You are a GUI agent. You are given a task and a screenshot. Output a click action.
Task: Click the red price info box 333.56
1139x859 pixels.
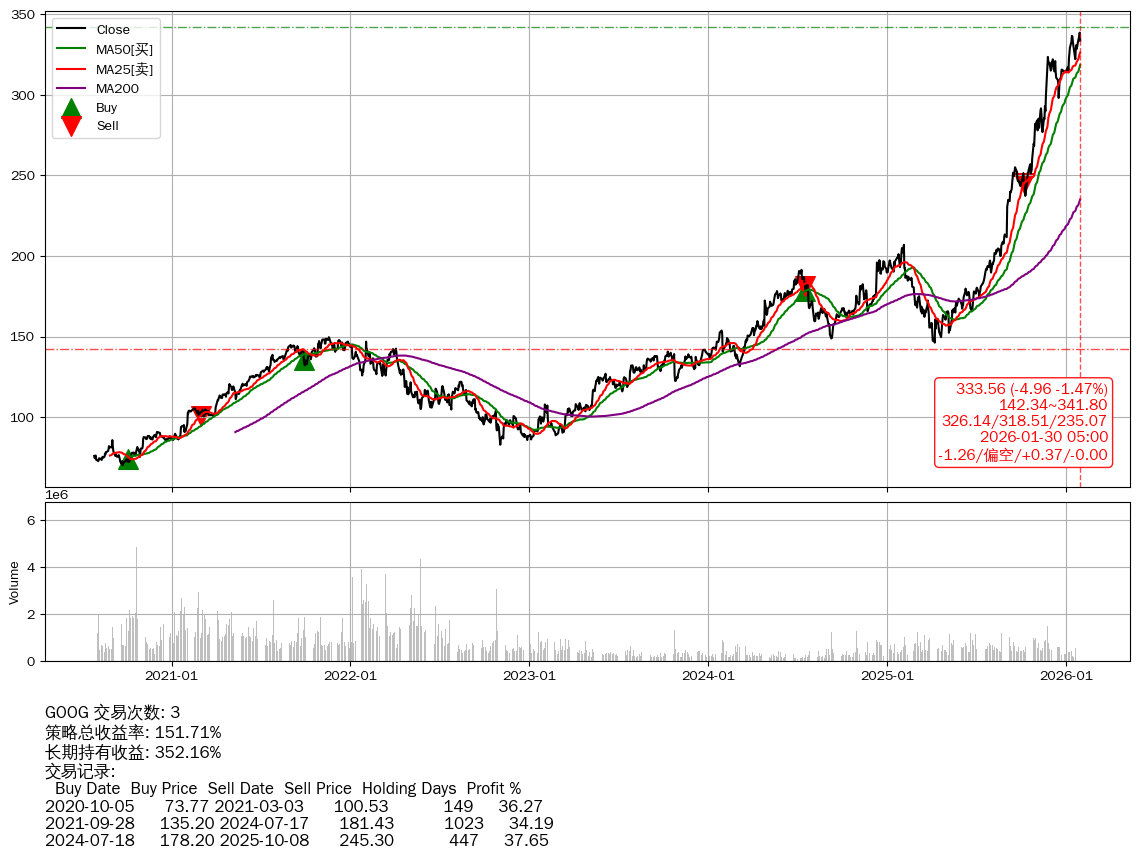click(x=1024, y=421)
